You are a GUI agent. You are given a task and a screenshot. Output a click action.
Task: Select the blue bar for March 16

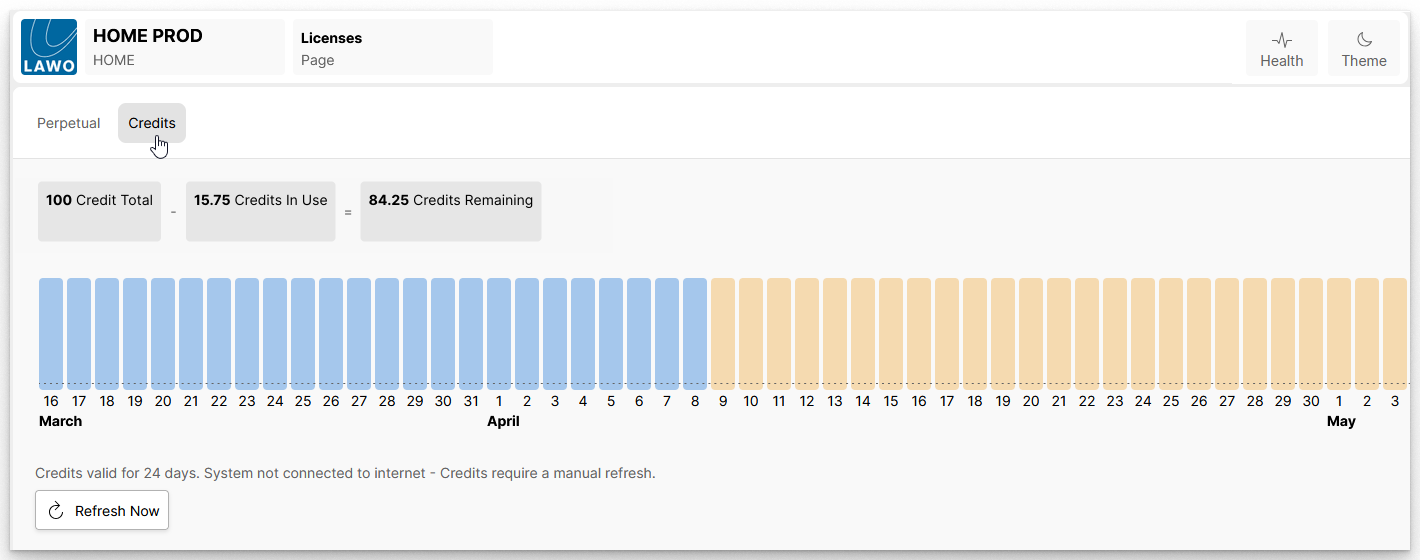pos(51,333)
